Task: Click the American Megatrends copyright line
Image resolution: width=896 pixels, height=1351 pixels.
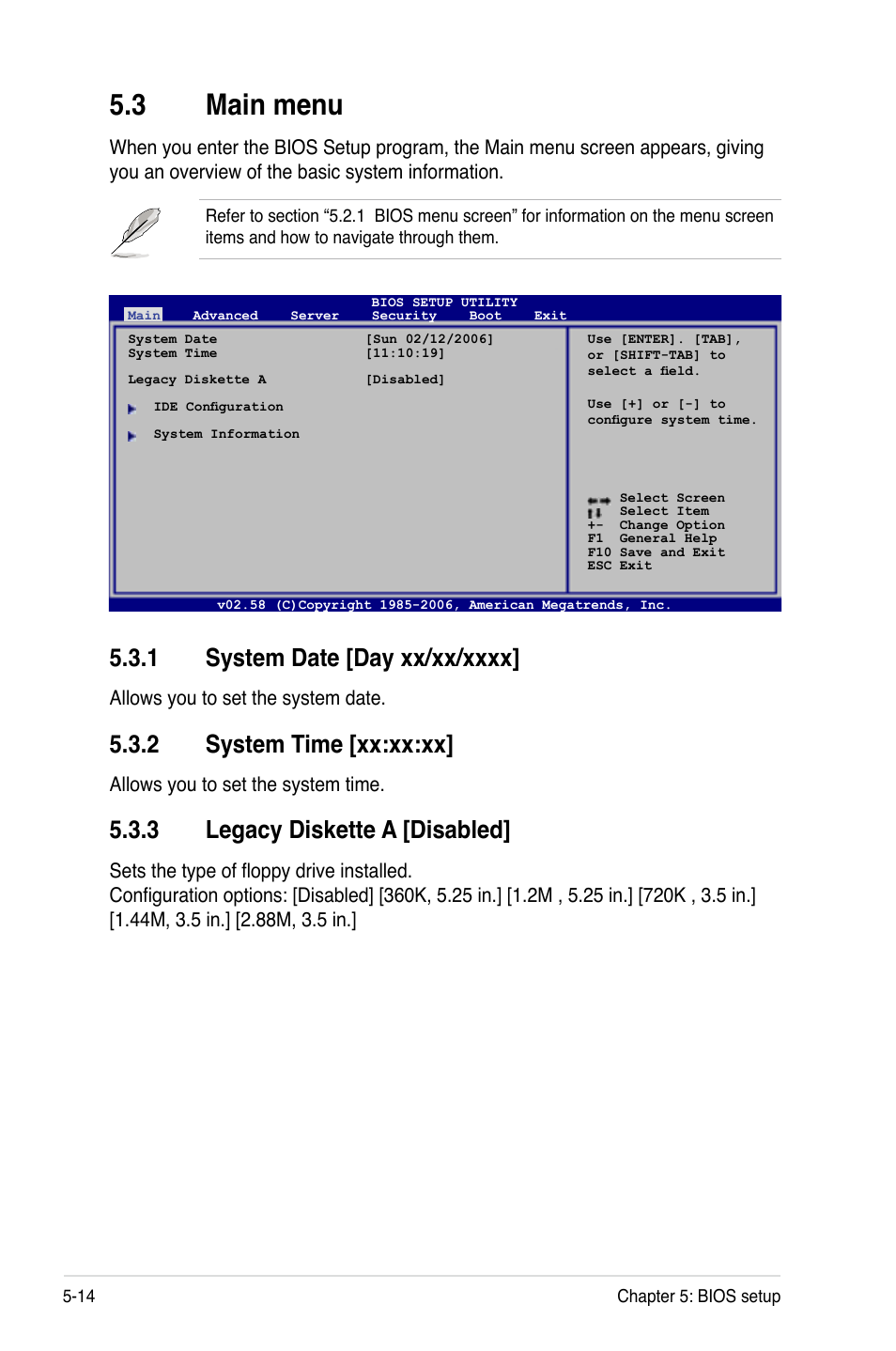Action: (444, 605)
